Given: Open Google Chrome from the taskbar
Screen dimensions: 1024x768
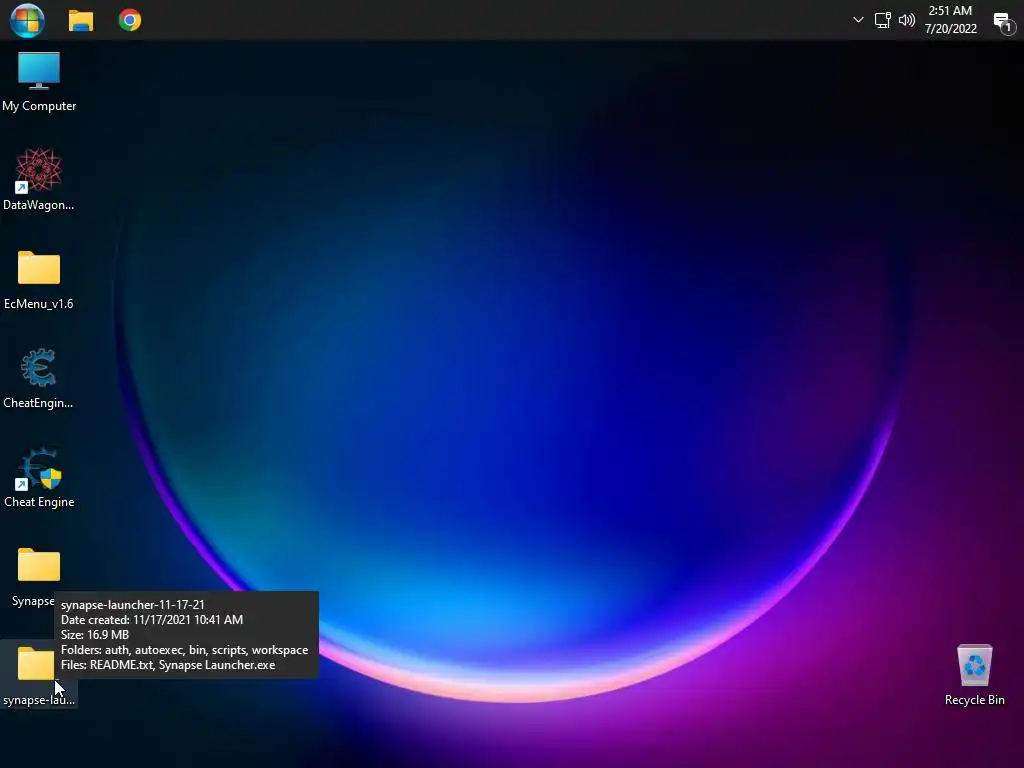Looking at the screenshot, I should pyautogui.click(x=130, y=20).
